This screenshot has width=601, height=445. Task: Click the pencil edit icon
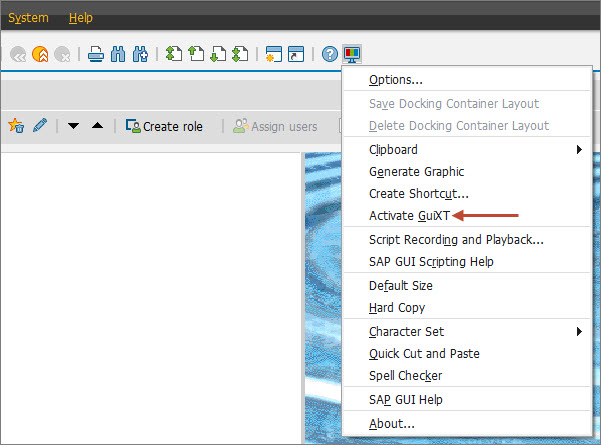tap(40, 126)
